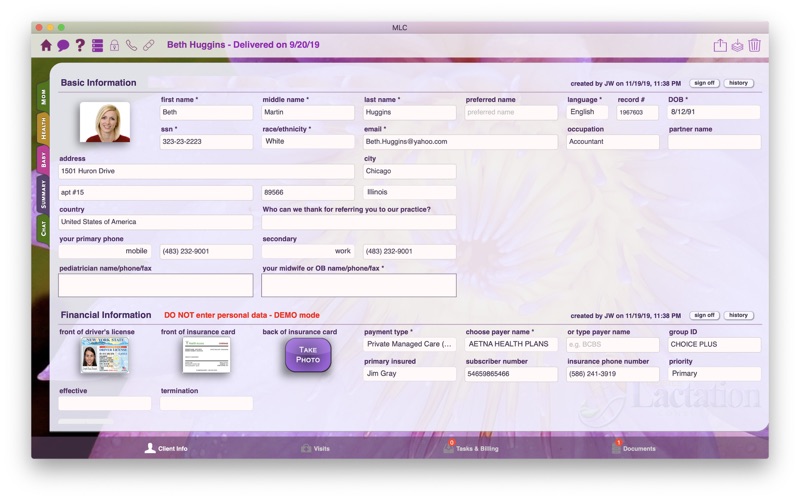Click the padlock icon in toolbar
The image size is (800, 500).
pos(114,45)
